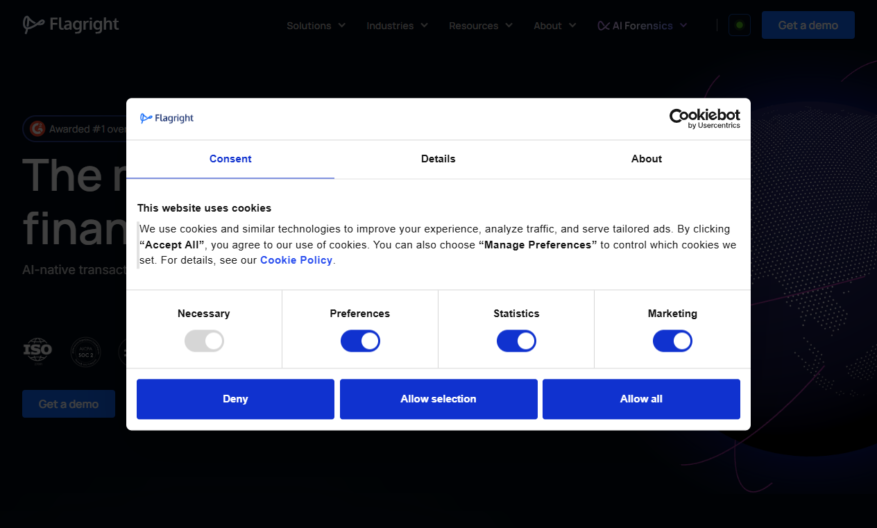Viewport: 877px width, 528px height.
Task: Click the Flagright logo in the page header
Action: 70,25
